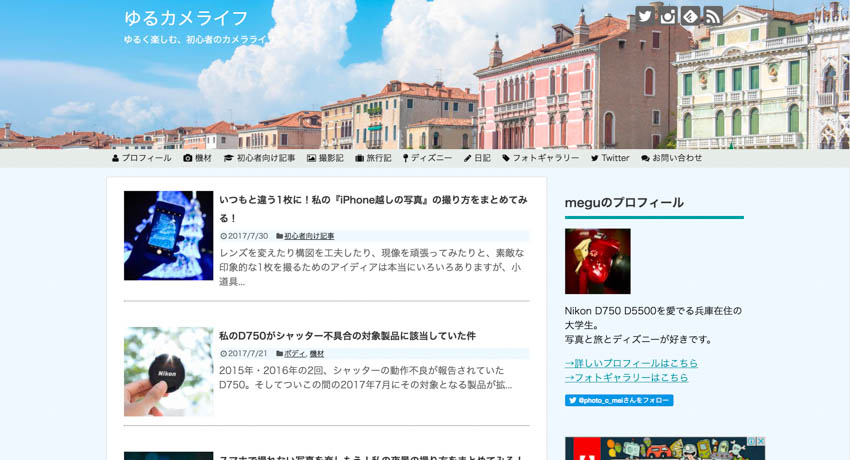Click the sidebar advertisement banner

click(665, 449)
